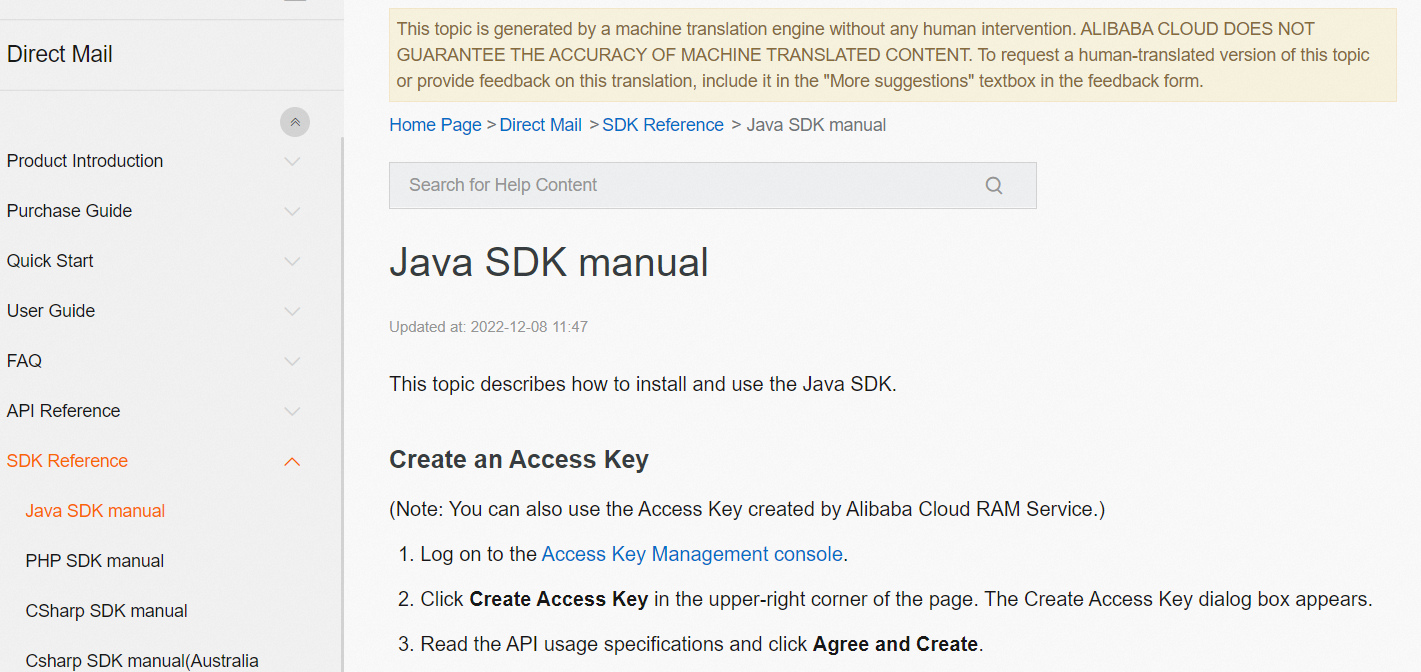This screenshot has height=672, width=1421.
Task: Select CSharp SDK manual in sidebar
Action: [x=106, y=611]
